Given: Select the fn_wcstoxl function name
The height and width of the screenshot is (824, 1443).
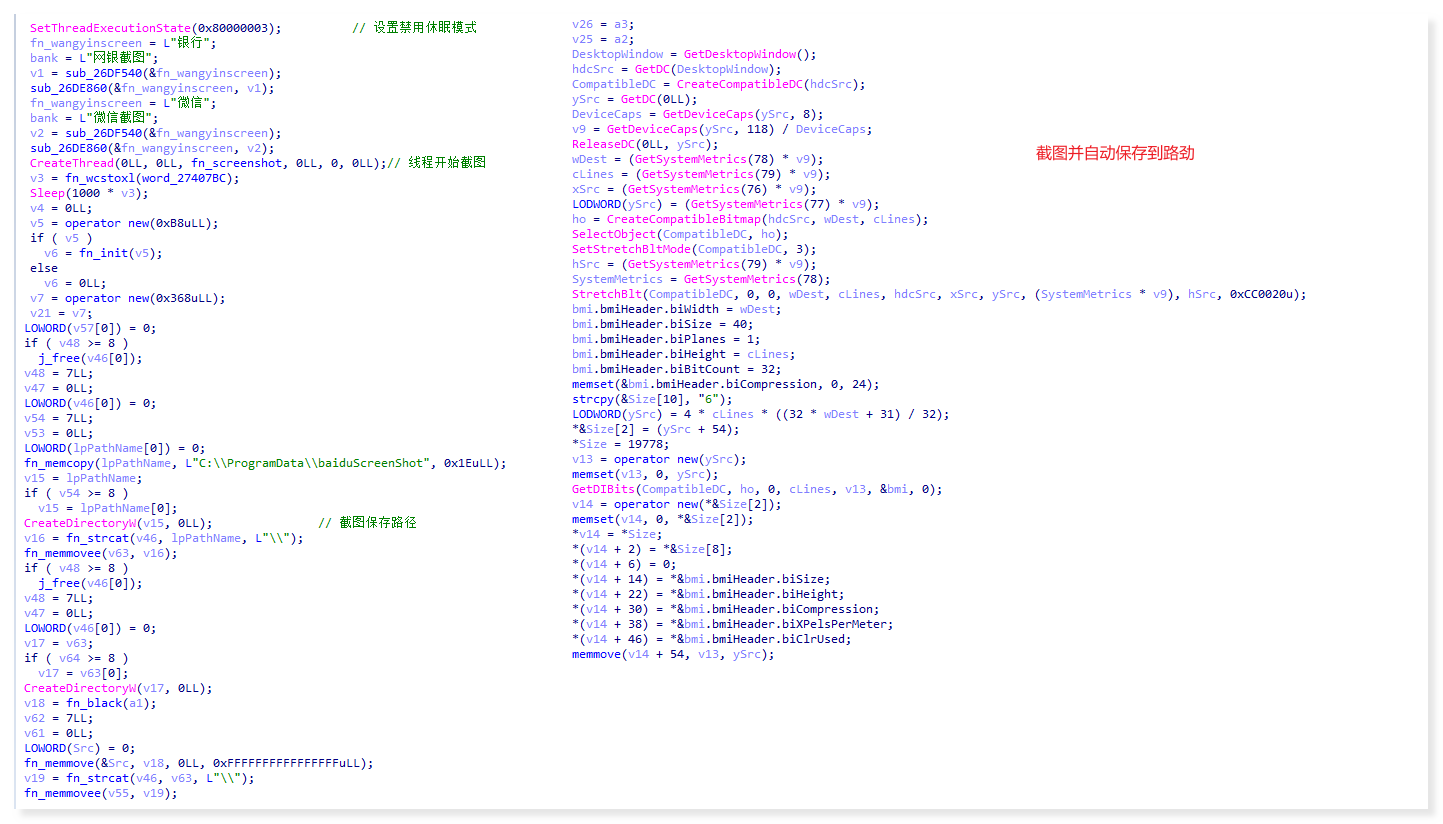Looking at the screenshot, I should pos(97,178).
